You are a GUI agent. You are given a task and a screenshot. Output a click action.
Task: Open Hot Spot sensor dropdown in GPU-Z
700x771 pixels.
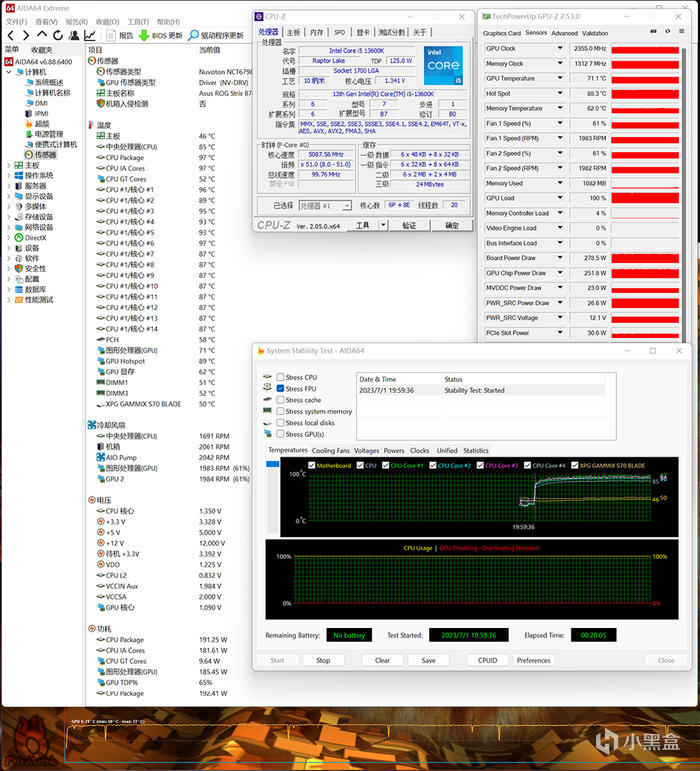560,93
